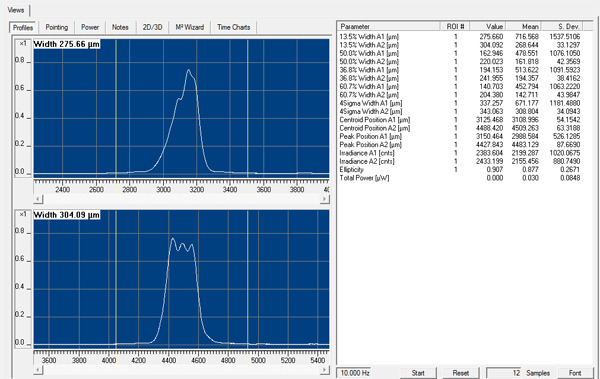600x379 pixels.
Task: Open the Pointing tab
Action: pos(56,27)
